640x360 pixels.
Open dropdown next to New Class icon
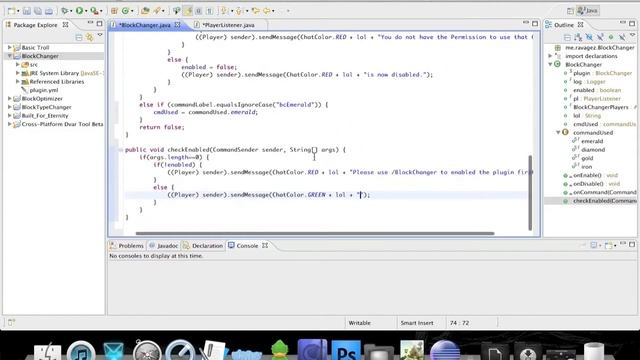(x=132, y=11)
